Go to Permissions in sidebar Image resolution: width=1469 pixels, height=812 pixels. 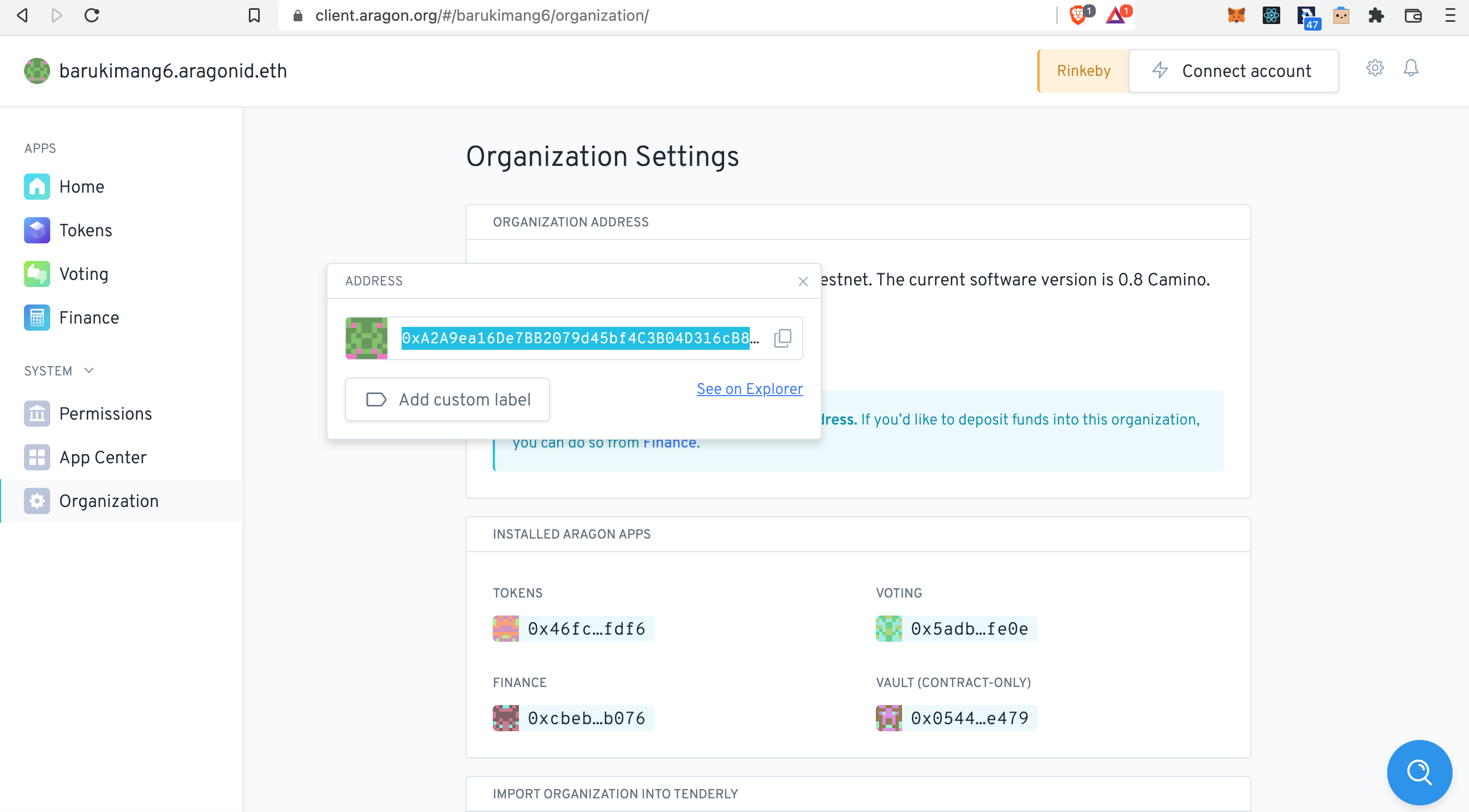[x=105, y=414]
